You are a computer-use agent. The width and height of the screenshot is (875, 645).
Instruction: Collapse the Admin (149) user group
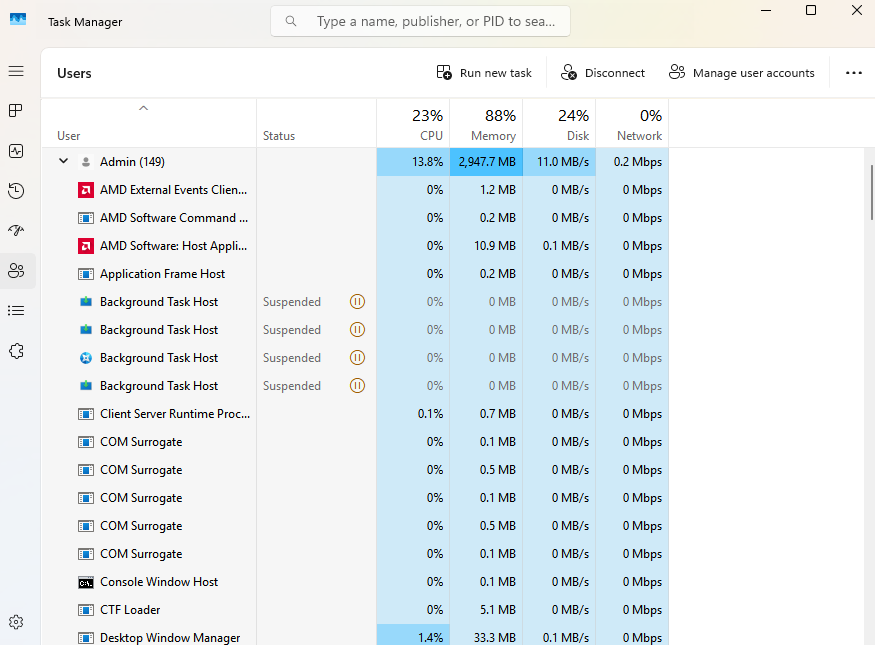63,161
